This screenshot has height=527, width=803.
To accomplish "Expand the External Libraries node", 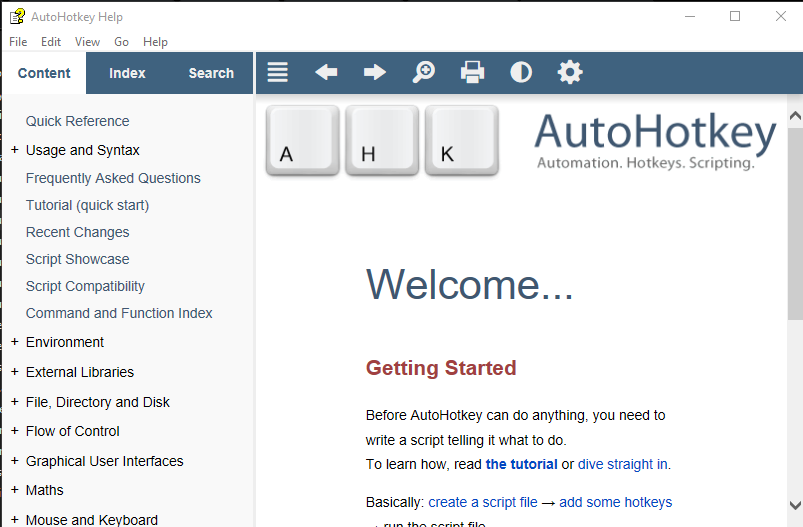I will [14, 372].
